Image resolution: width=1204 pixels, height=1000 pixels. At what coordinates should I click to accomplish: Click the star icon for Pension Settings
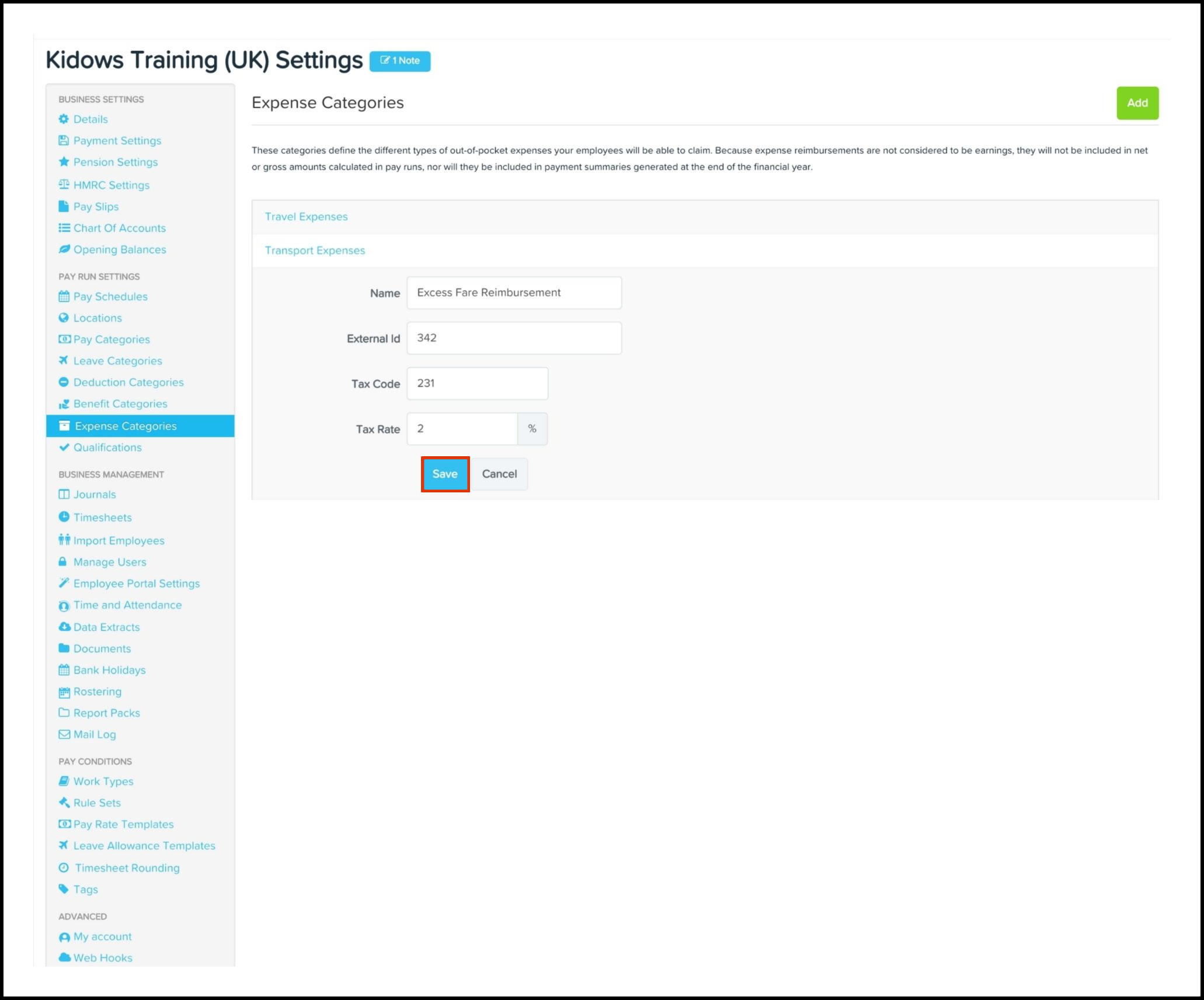64,162
